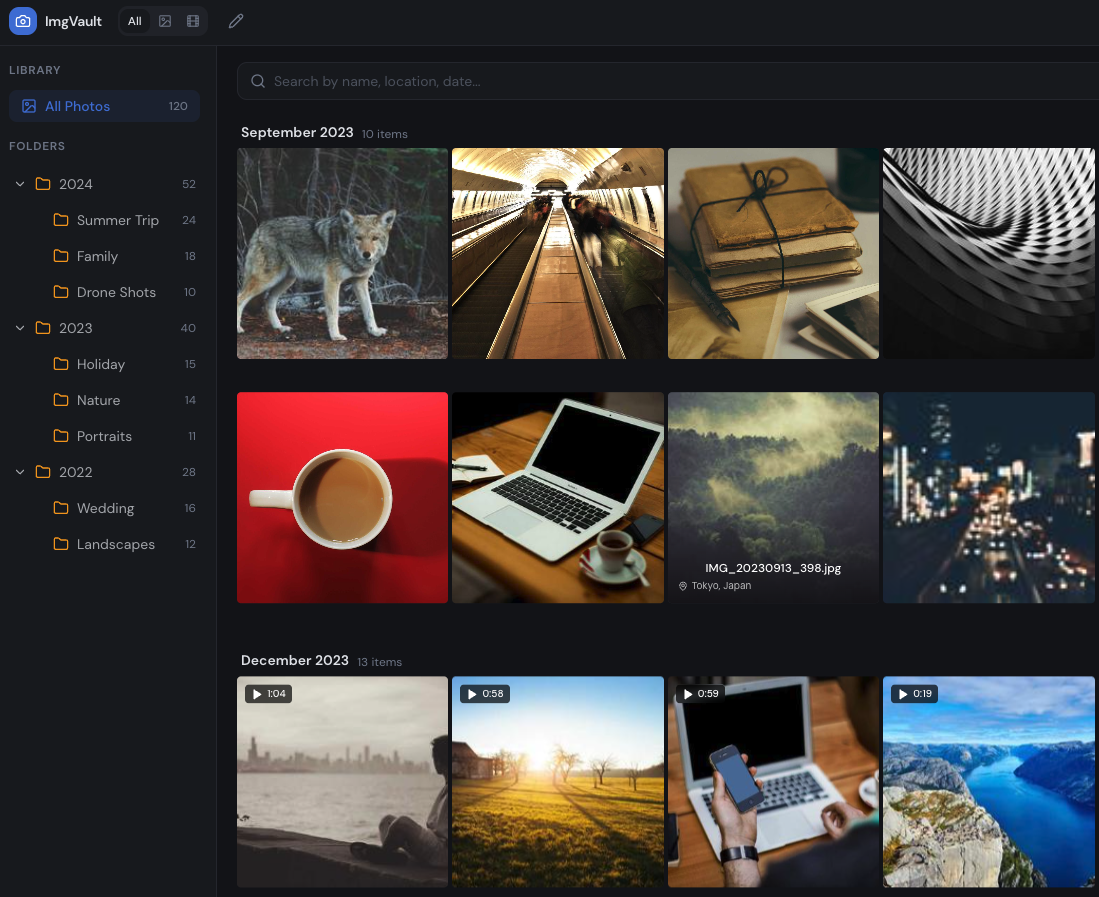Open the escalator tunnel photo

558,253
